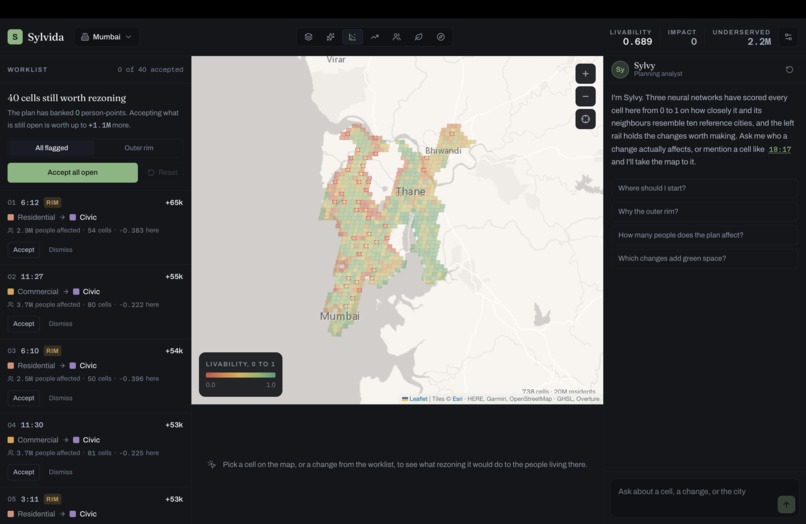Select worklist item 6:12 title
The height and width of the screenshot is (524, 806).
coord(30,203)
